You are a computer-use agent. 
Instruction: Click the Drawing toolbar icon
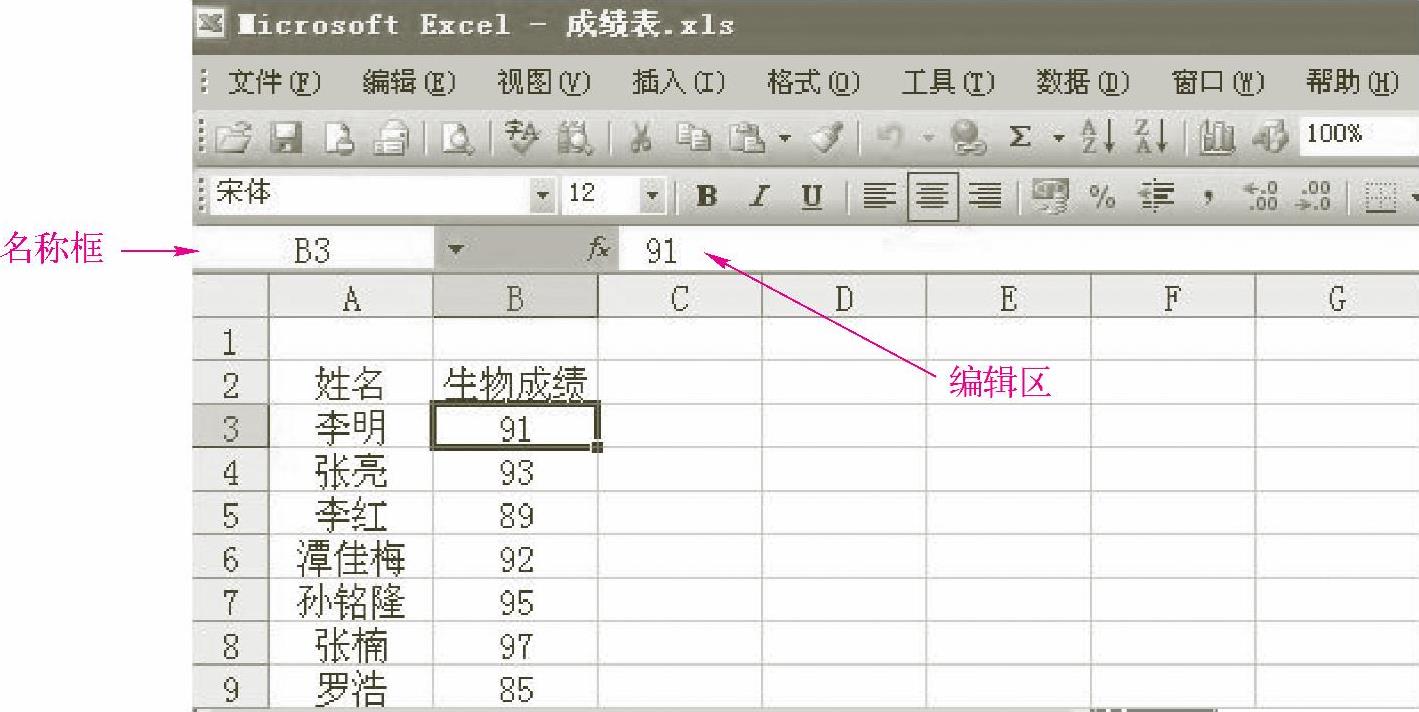click(1269, 136)
